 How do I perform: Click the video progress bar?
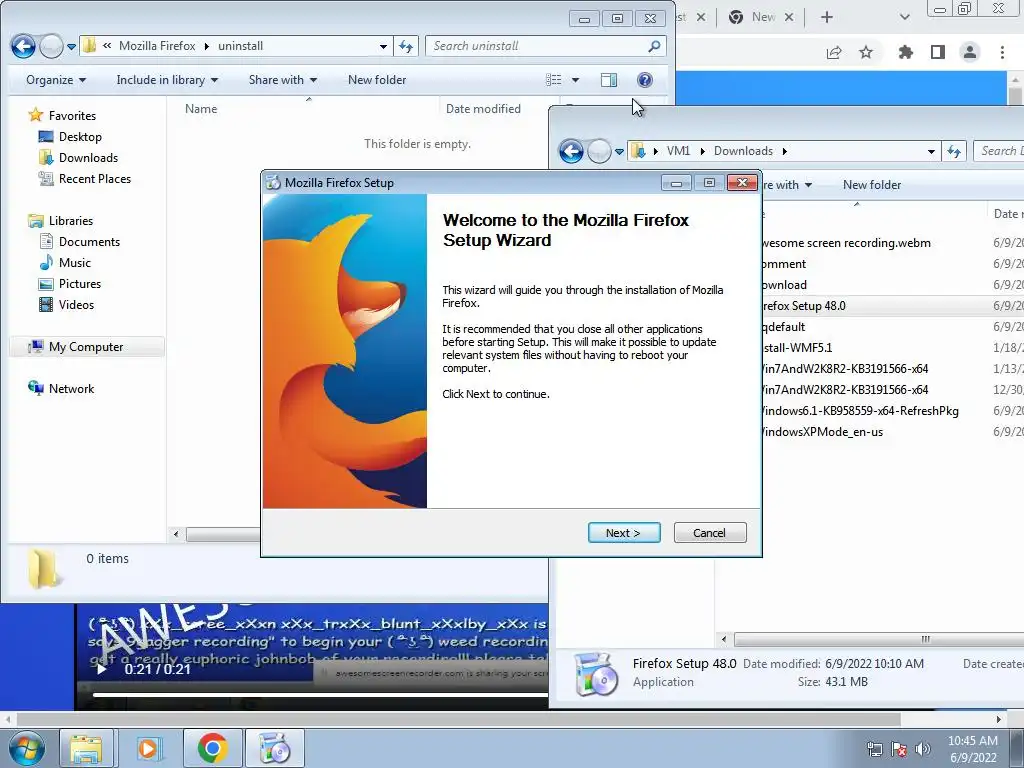coord(320,695)
